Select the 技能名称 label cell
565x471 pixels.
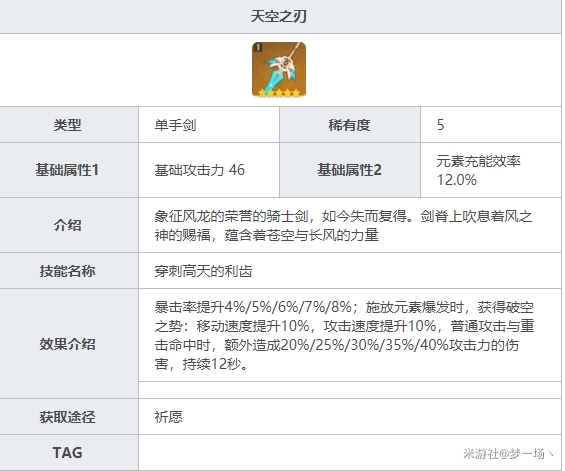[69, 271]
